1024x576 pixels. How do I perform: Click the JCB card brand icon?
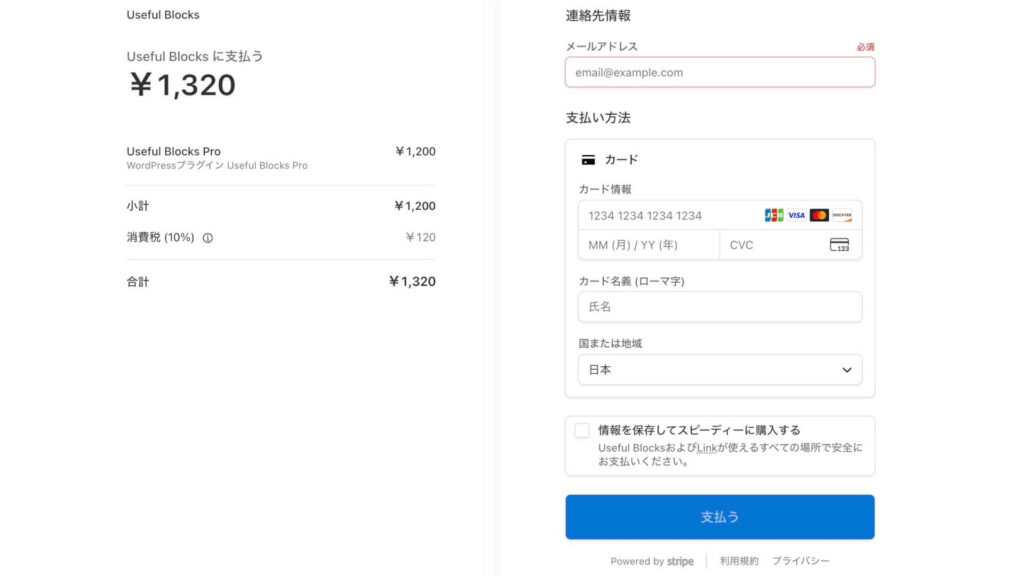tap(774, 215)
